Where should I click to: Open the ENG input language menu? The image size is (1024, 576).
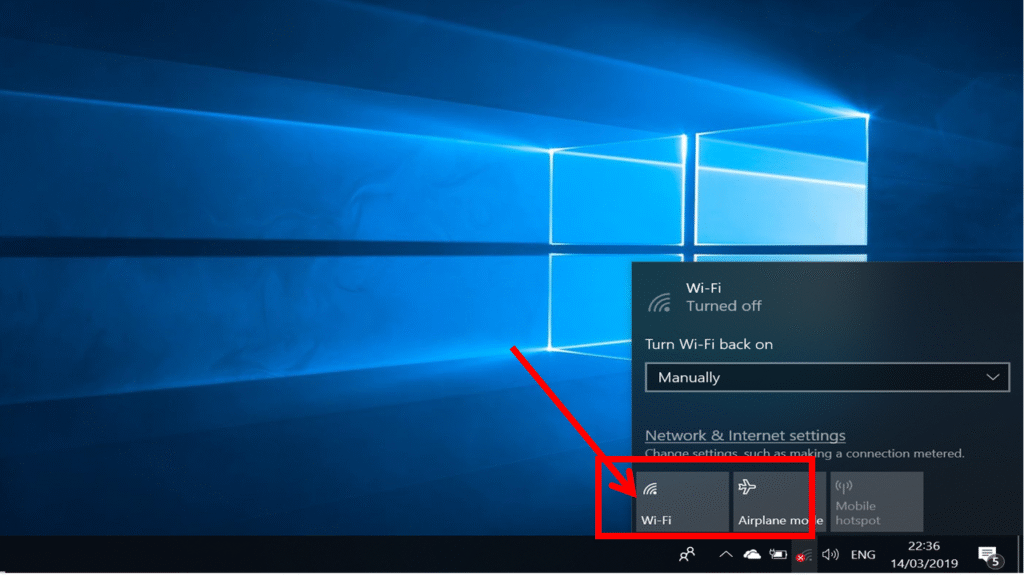[x=863, y=554]
